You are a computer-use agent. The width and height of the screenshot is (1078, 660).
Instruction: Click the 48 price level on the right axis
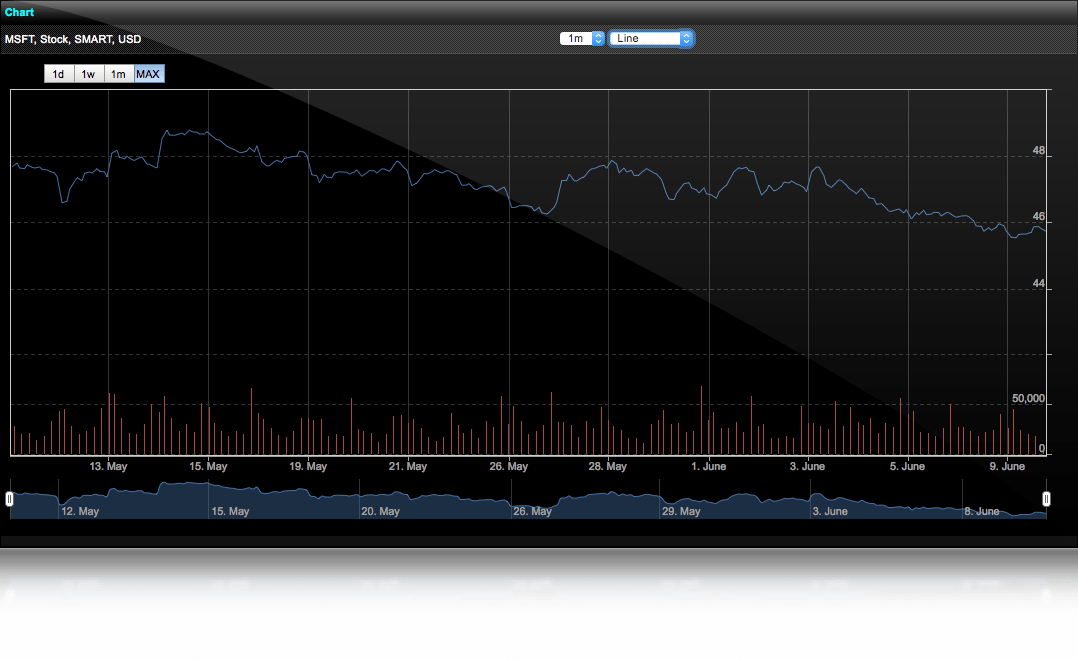coord(1038,151)
